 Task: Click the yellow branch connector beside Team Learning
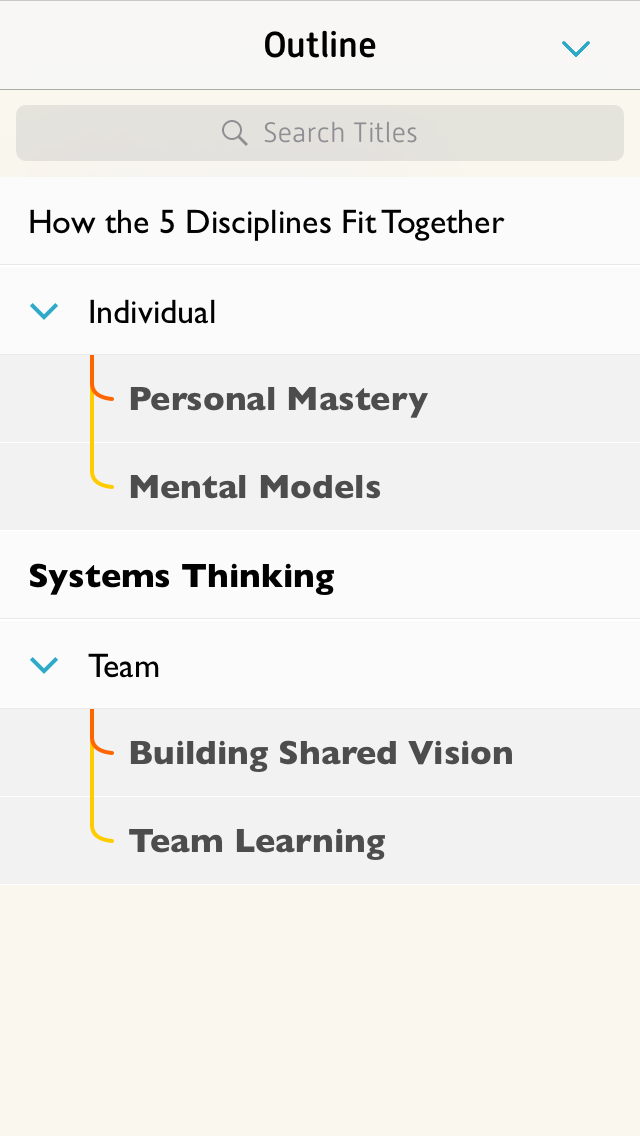97,826
